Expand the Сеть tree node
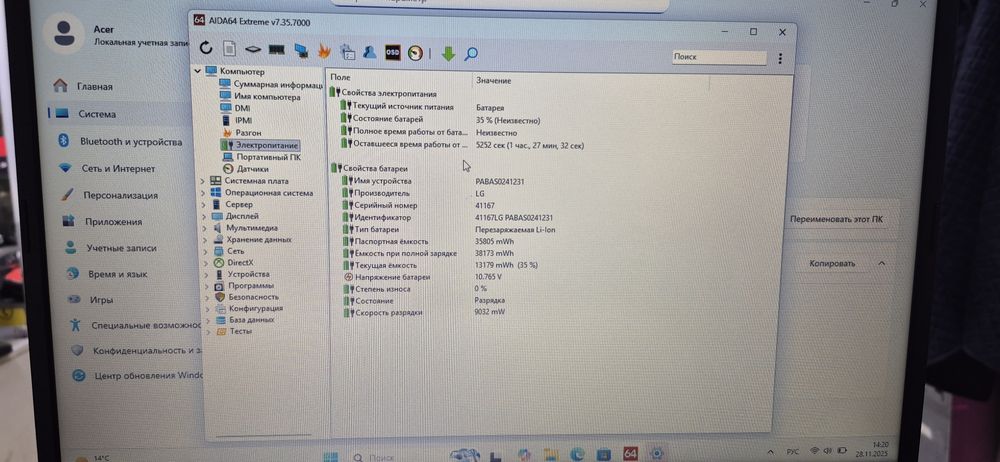The width and height of the screenshot is (1000, 462). point(205,251)
